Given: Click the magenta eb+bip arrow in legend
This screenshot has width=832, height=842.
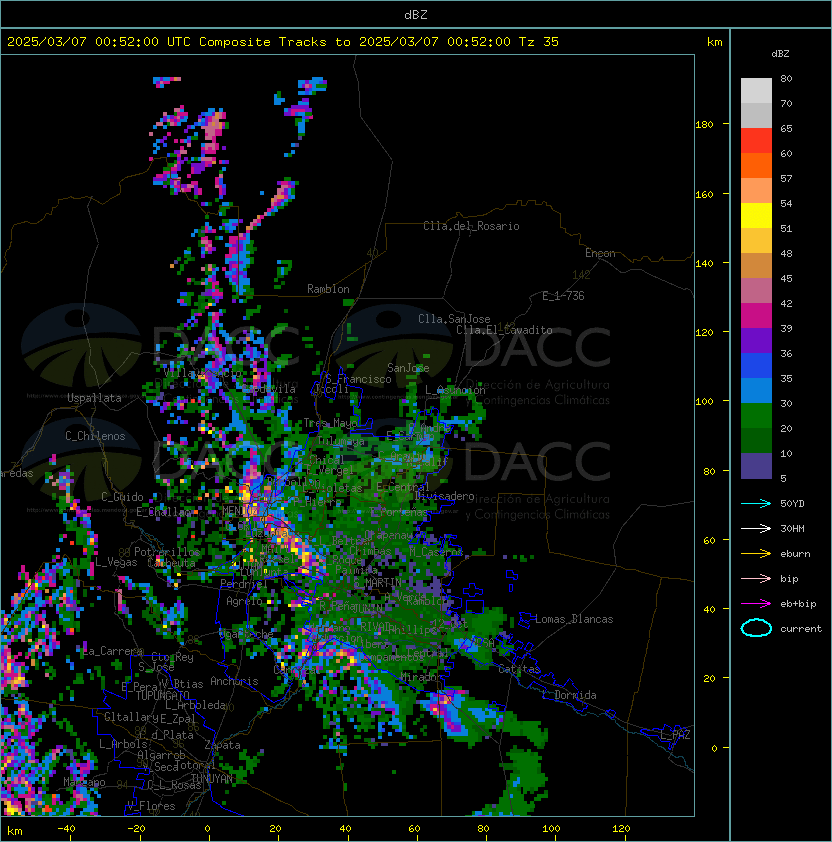Looking at the screenshot, I should [756, 604].
